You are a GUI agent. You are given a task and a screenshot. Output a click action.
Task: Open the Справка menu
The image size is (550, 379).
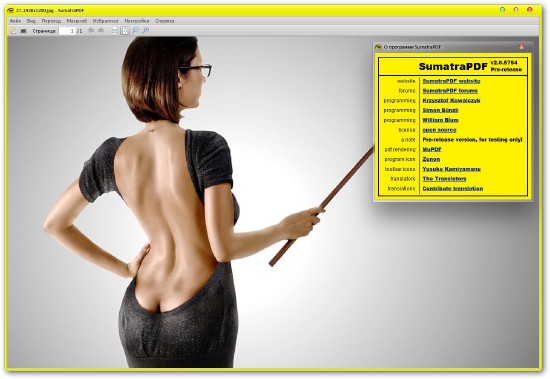tap(165, 21)
